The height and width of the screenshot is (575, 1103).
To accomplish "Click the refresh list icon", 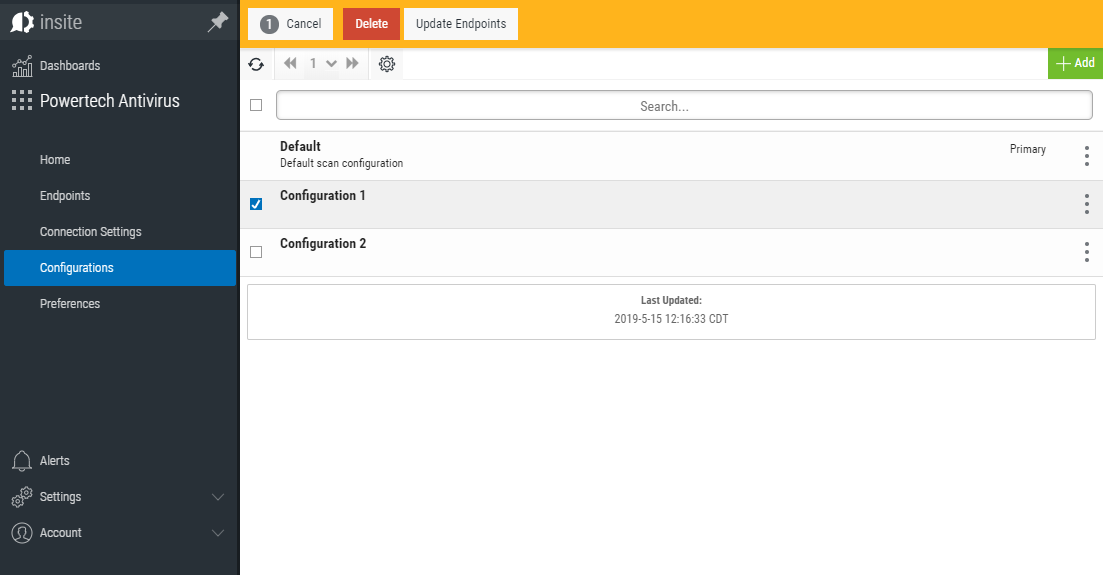I will coord(256,64).
